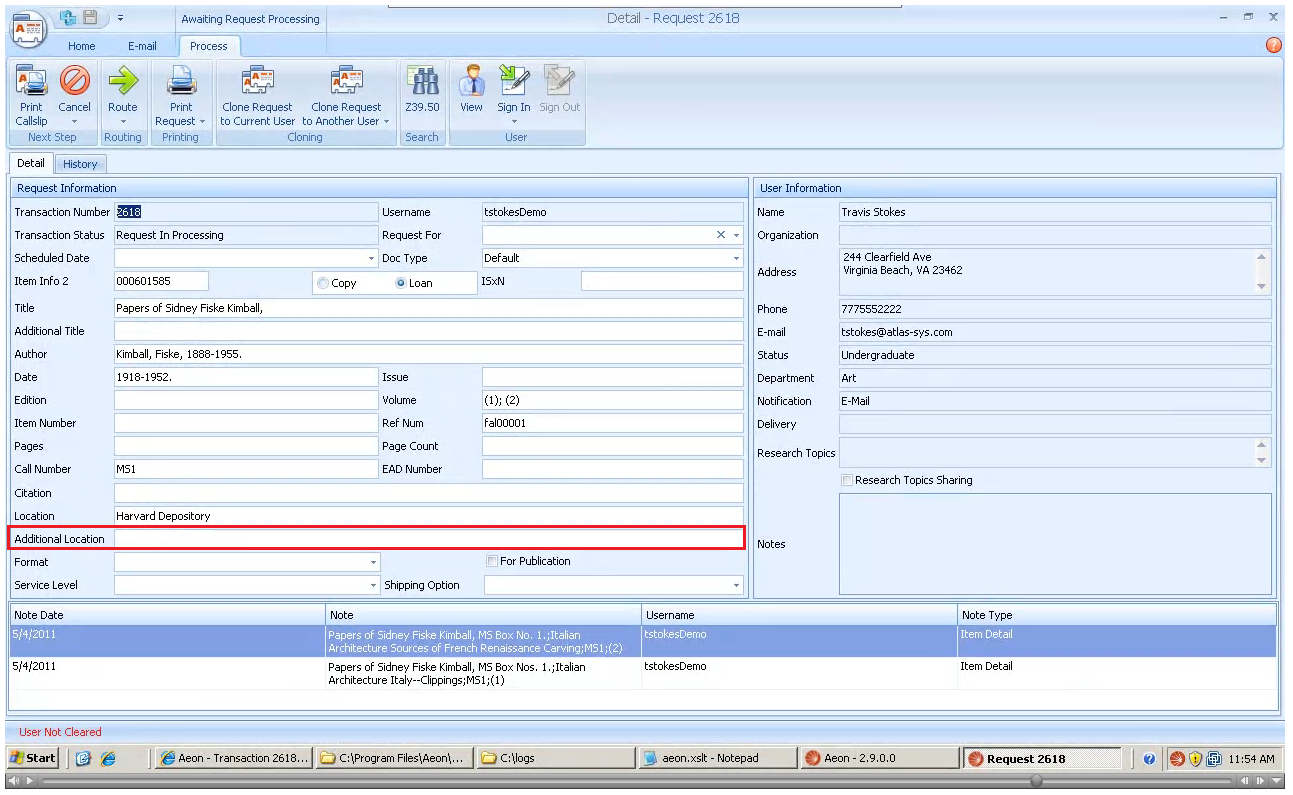Screen dimensions: 1293x795
Task: Click the Additional Location input field
Action: 428,539
